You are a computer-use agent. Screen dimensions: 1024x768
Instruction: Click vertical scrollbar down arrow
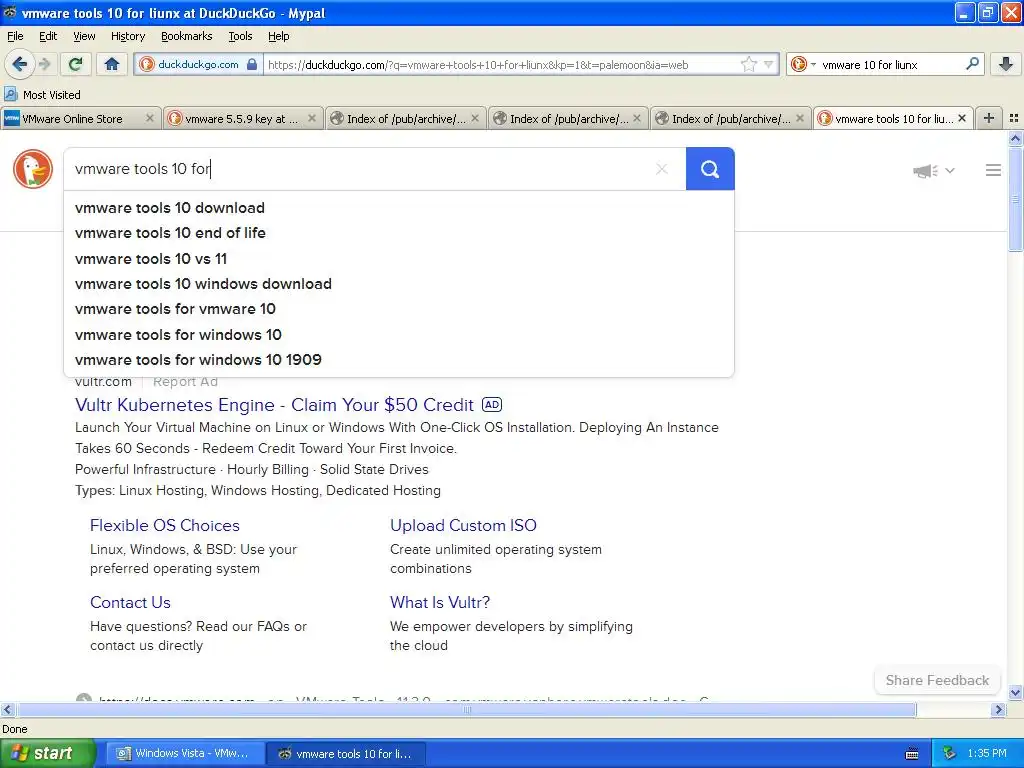(x=1015, y=692)
